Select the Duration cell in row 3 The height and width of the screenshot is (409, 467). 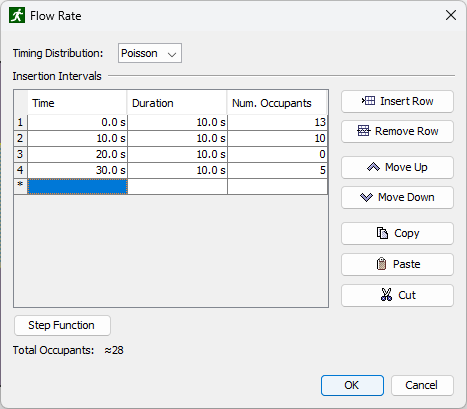coord(177,154)
